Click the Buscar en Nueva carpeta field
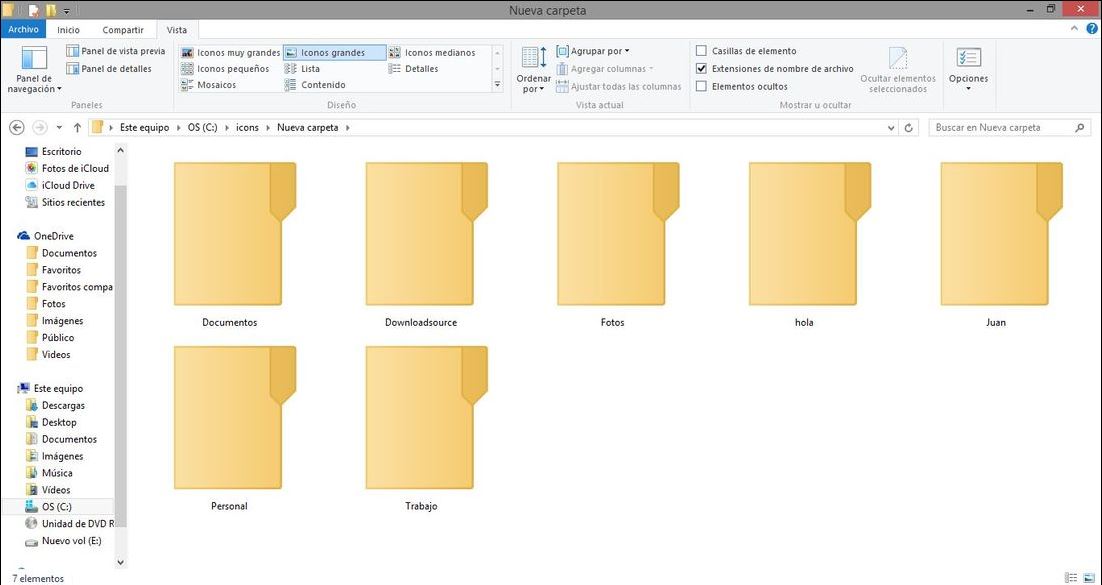The width and height of the screenshot is (1102, 585). point(1000,128)
